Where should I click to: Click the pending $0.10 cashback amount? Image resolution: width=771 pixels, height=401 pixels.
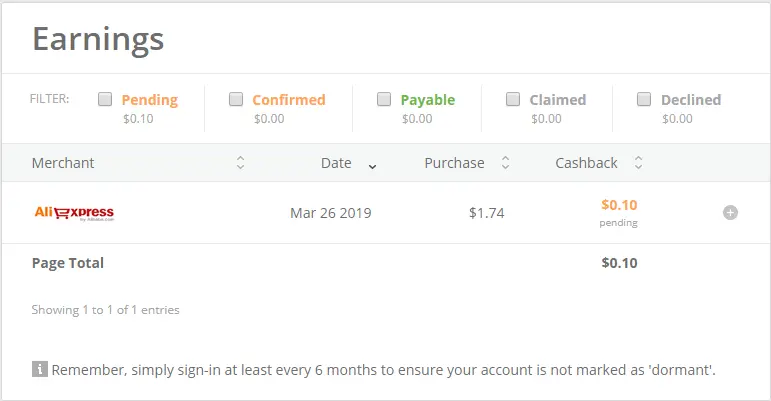pyautogui.click(x=619, y=205)
